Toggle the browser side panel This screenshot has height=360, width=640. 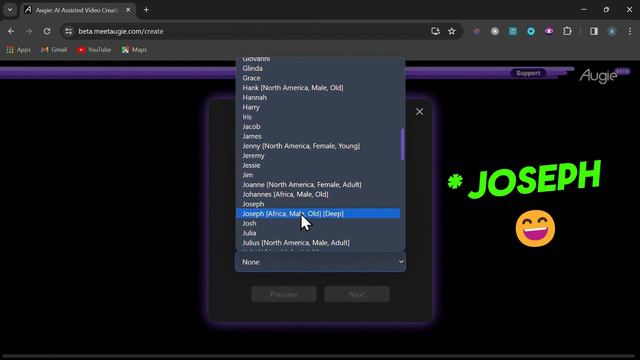coord(594,31)
